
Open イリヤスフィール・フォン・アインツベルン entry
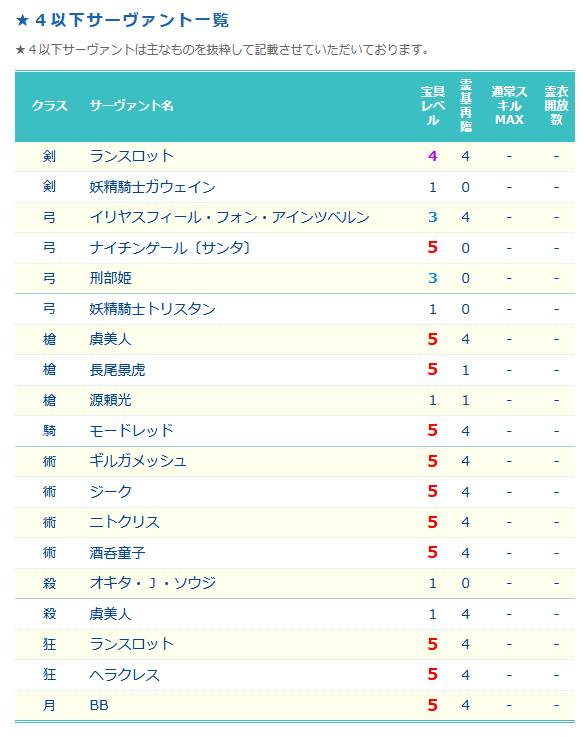tap(229, 217)
